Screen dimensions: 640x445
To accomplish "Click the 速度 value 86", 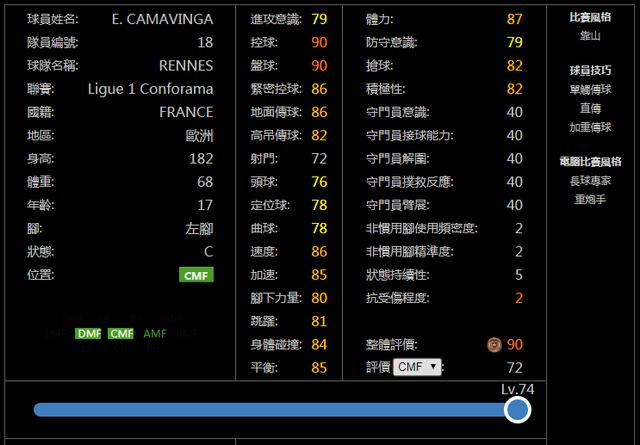I will pyautogui.click(x=319, y=252).
